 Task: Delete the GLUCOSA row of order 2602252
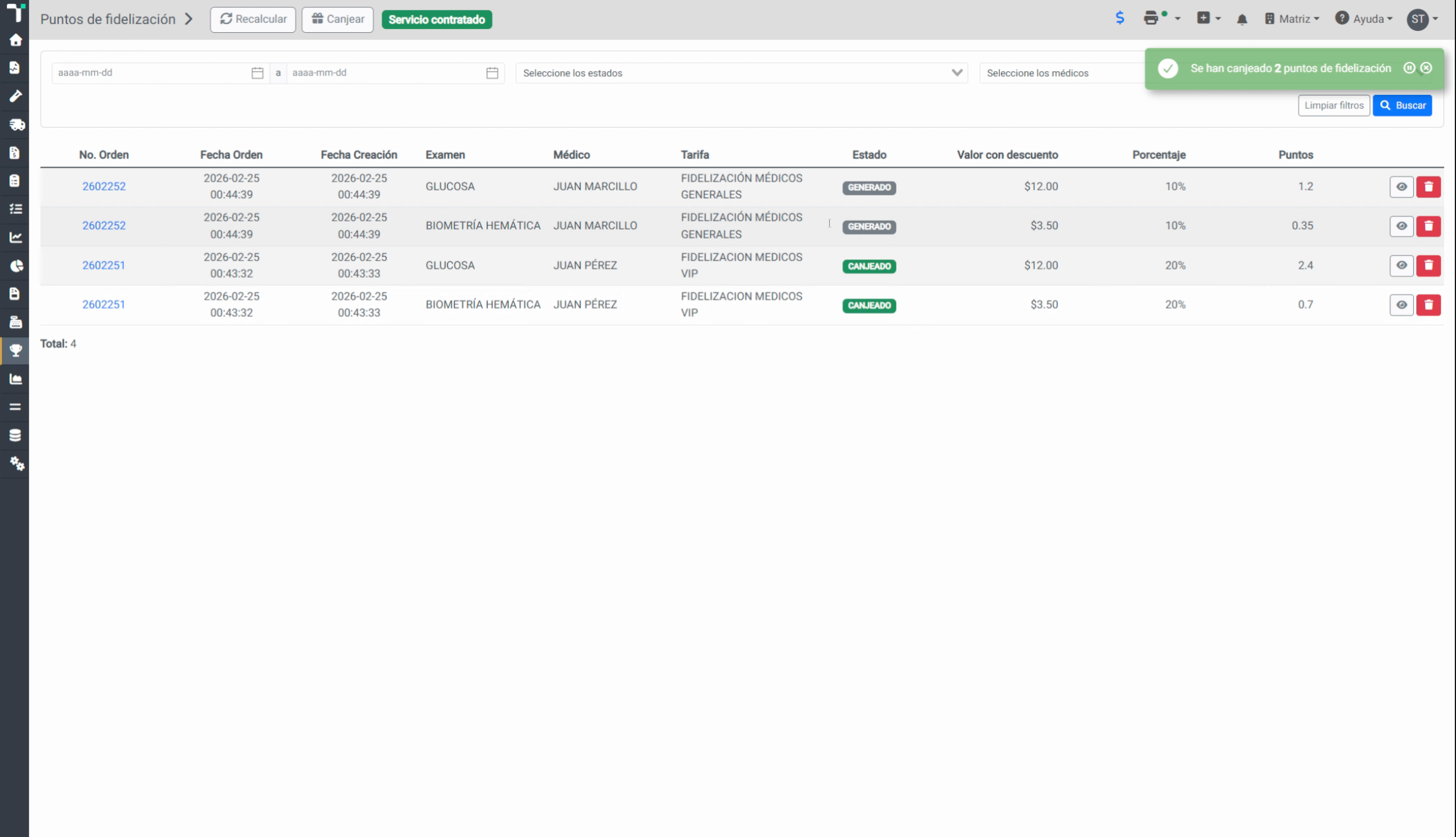(1428, 187)
